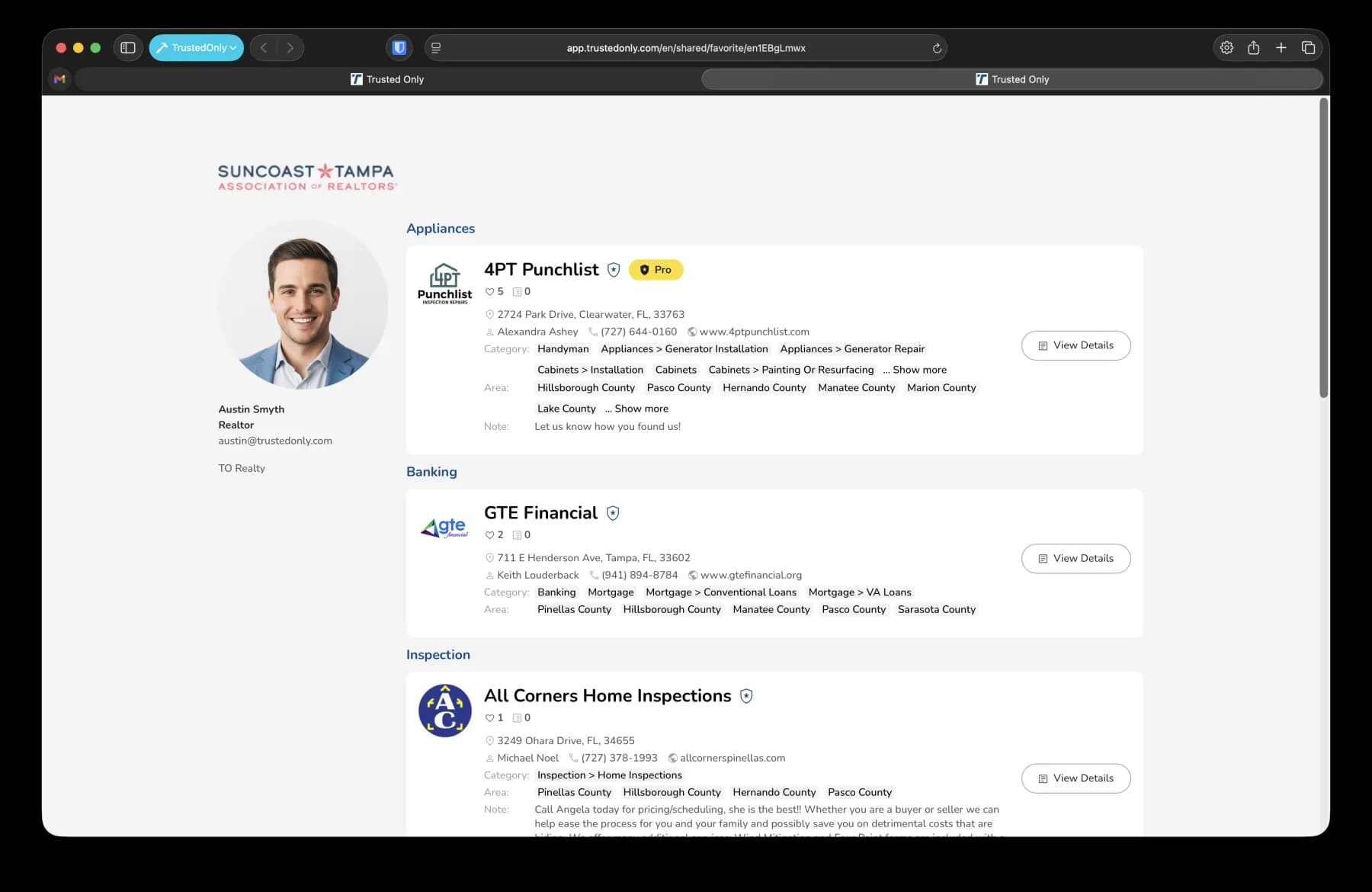Show the tab overview

click(1309, 47)
